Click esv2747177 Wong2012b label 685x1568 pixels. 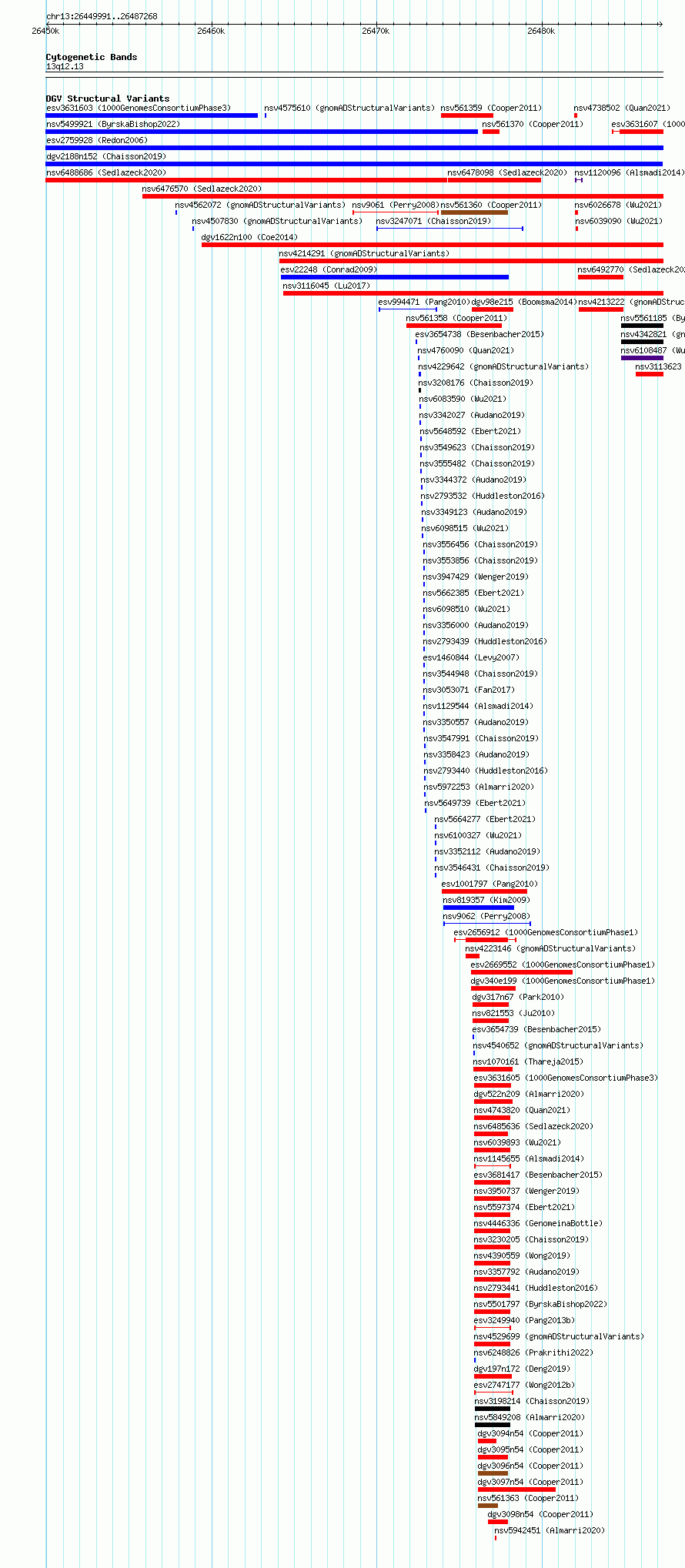click(x=524, y=1385)
